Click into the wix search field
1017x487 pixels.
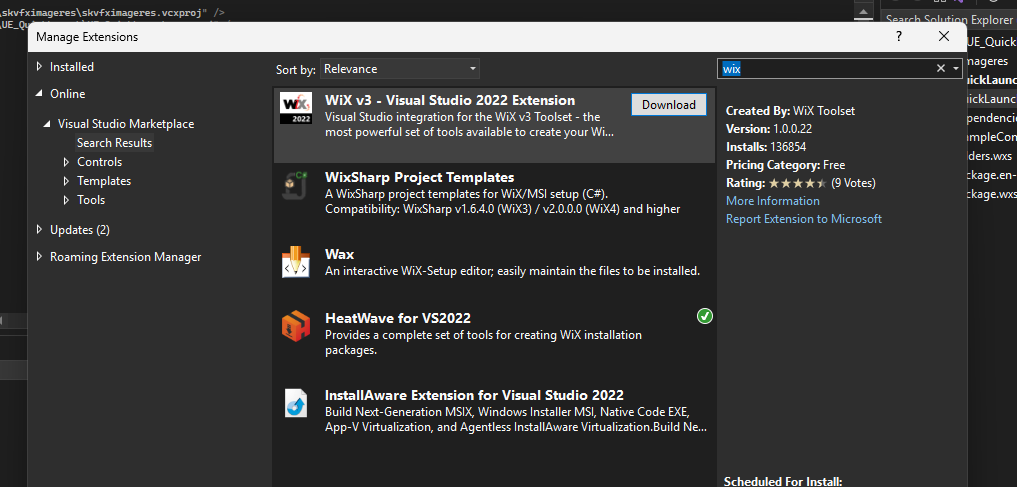(825, 69)
